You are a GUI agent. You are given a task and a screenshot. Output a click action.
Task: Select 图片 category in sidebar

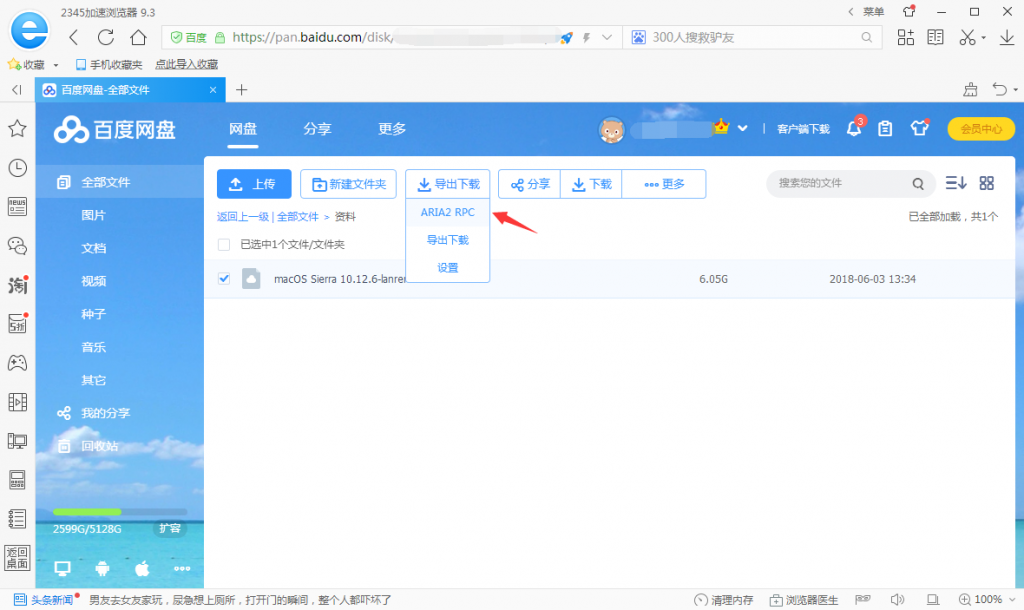coord(93,216)
